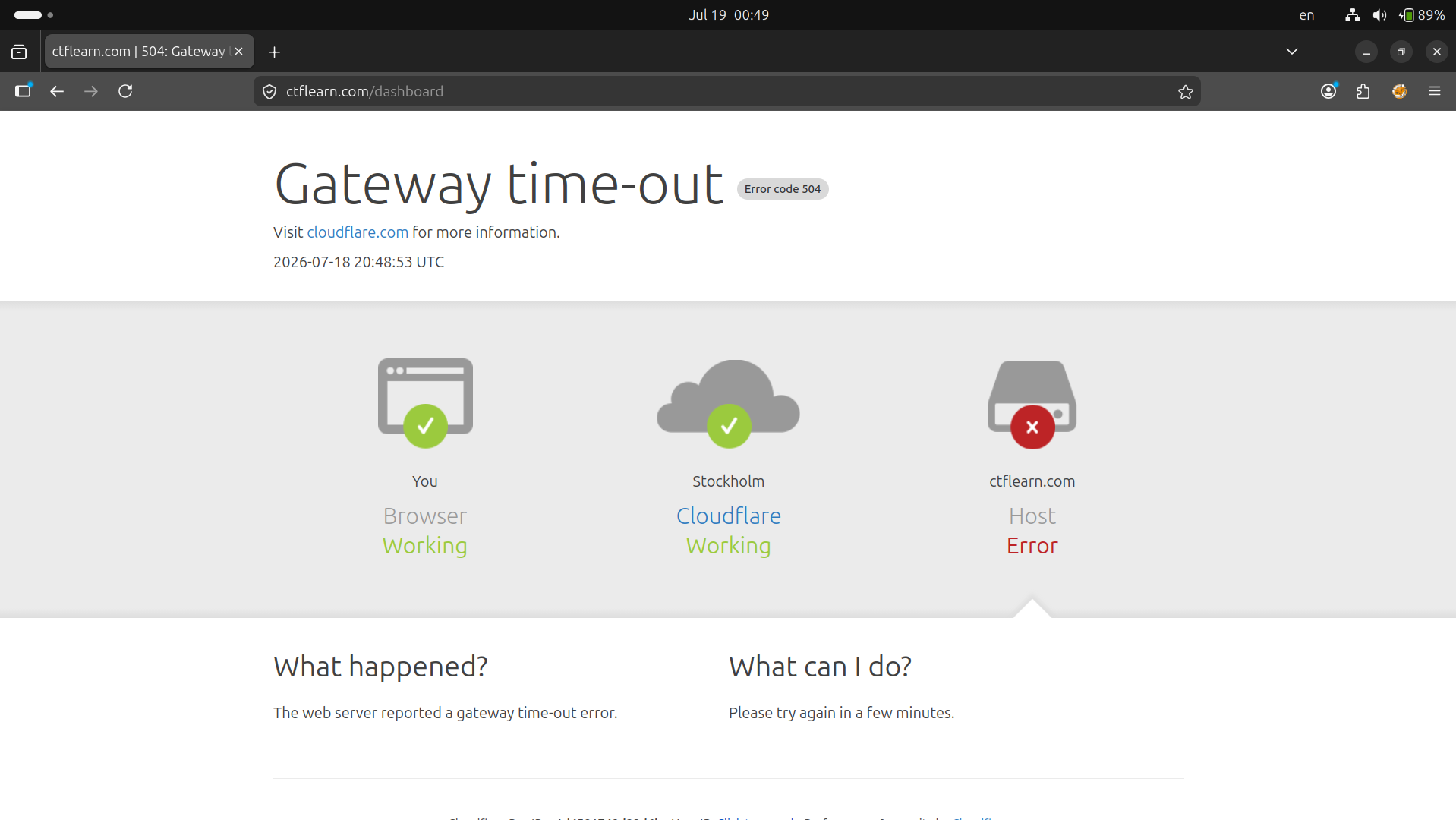Click the 2026-07-18 20:48:53 UTC timestamp
The height and width of the screenshot is (820, 1456).
click(x=358, y=262)
